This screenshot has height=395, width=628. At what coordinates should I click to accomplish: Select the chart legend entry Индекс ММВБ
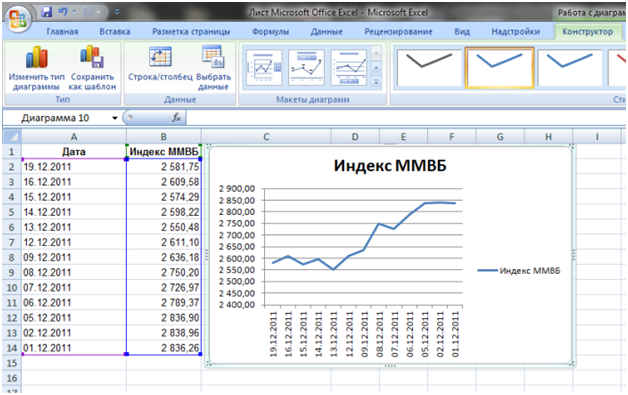[519, 271]
